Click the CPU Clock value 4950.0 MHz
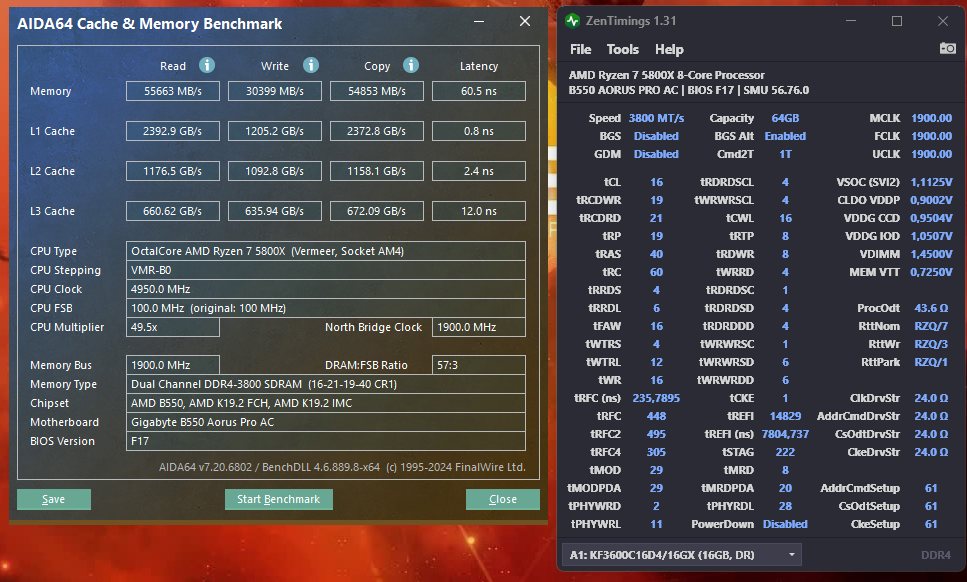 [x=326, y=289]
